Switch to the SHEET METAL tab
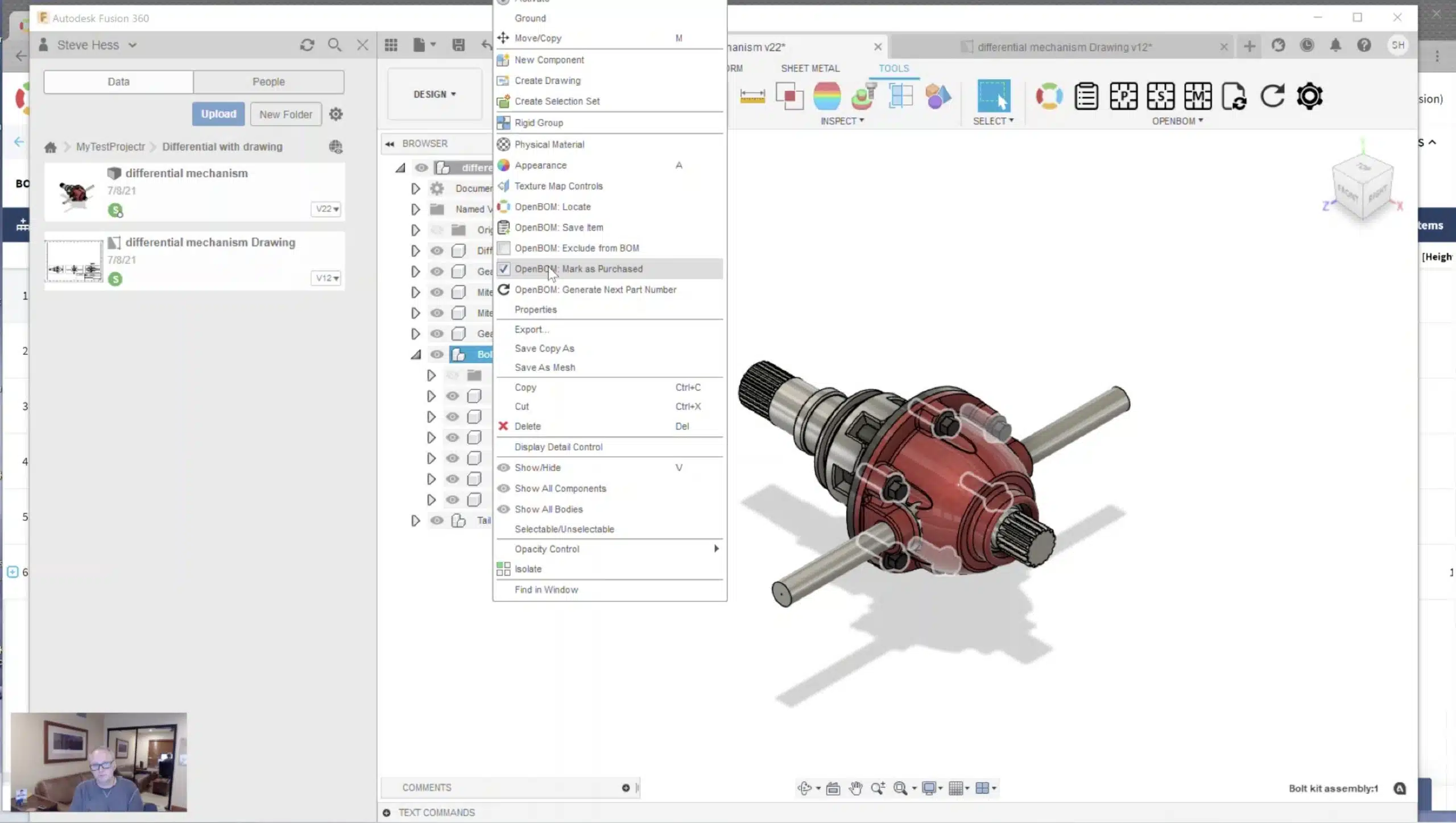 pyautogui.click(x=810, y=68)
